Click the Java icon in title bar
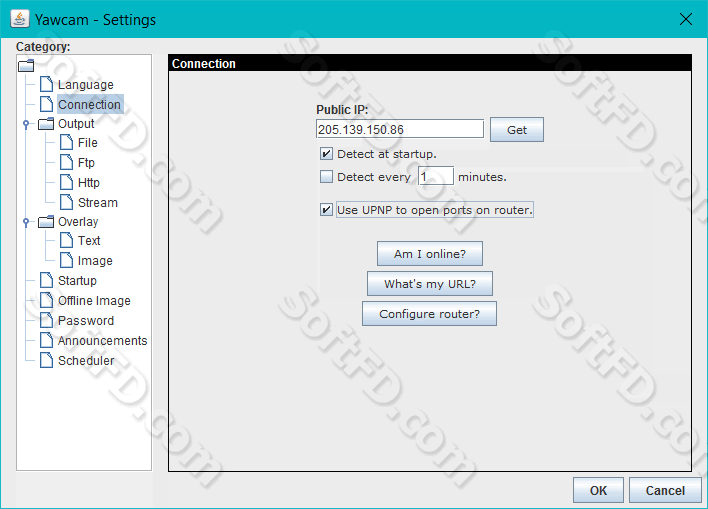The width and height of the screenshot is (708, 509). tap(20, 19)
